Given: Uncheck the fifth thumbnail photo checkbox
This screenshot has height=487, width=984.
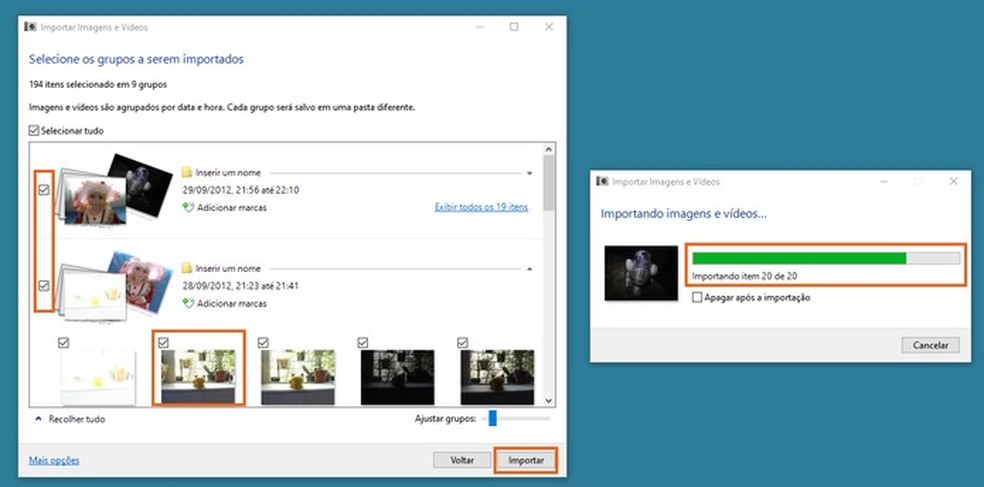Looking at the screenshot, I should (463, 342).
